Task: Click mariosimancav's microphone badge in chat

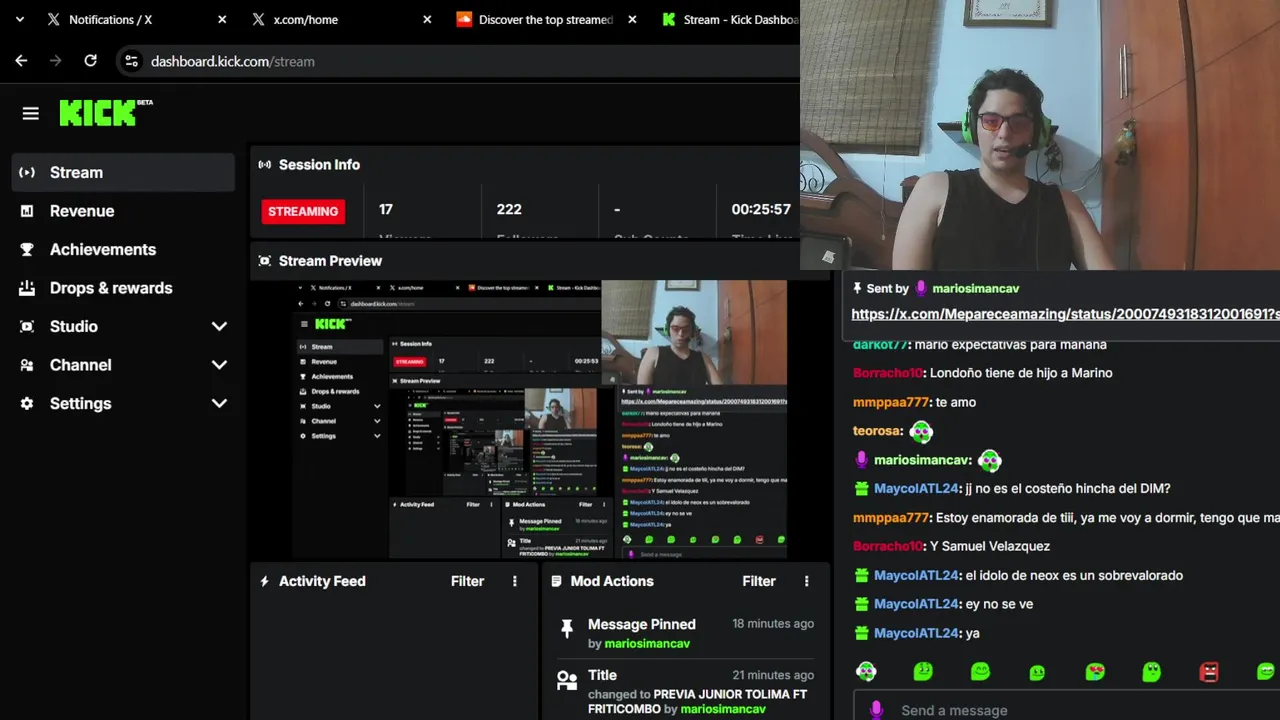Action: [x=861, y=460]
